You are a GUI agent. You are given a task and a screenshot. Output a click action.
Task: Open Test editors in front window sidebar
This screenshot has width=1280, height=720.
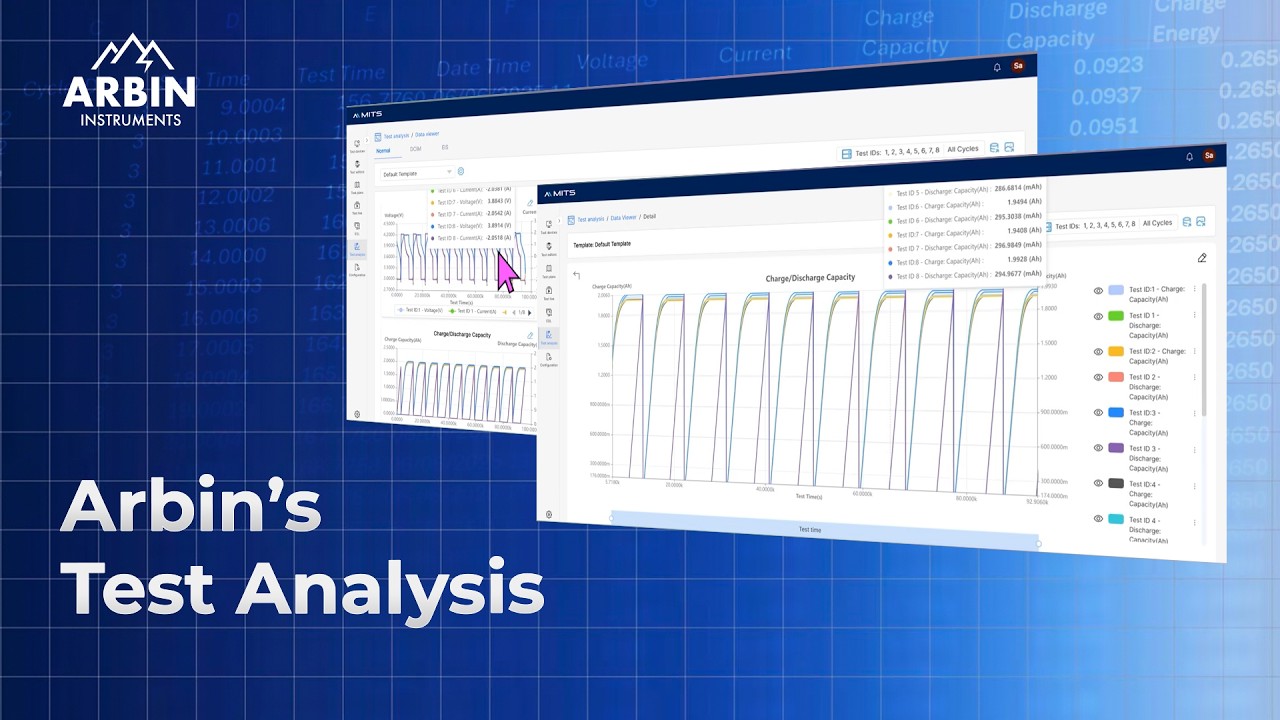[x=549, y=250]
